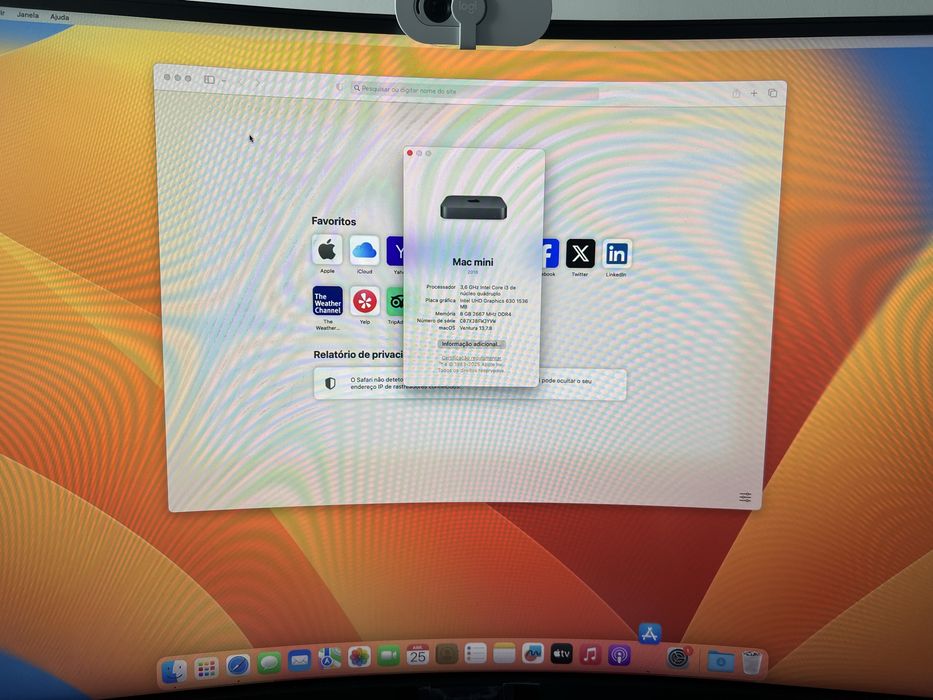Click the blue App Store icon
The width and height of the screenshot is (933, 700).
pyautogui.click(x=649, y=633)
